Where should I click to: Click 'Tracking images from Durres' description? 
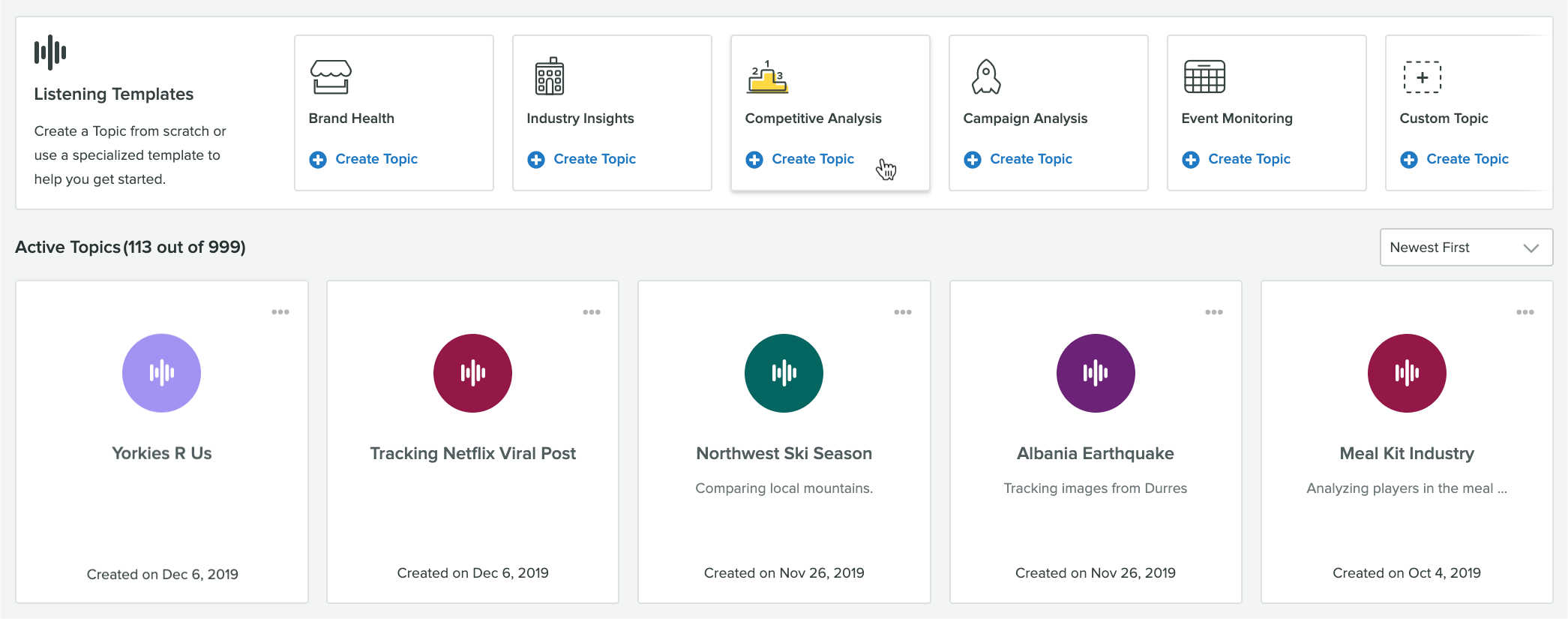click(1096, 488)
